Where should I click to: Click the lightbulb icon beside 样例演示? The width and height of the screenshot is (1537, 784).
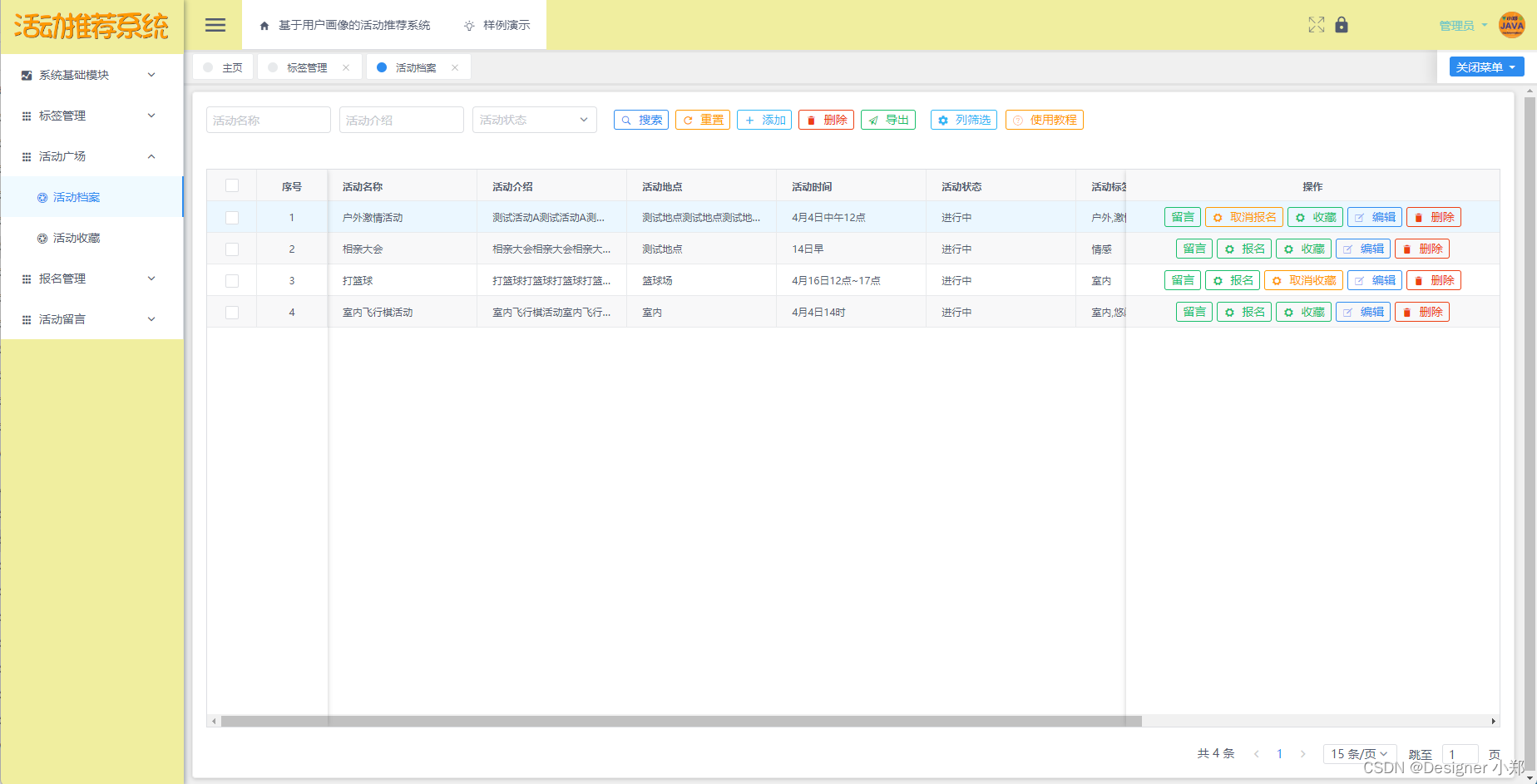point(470,26)
